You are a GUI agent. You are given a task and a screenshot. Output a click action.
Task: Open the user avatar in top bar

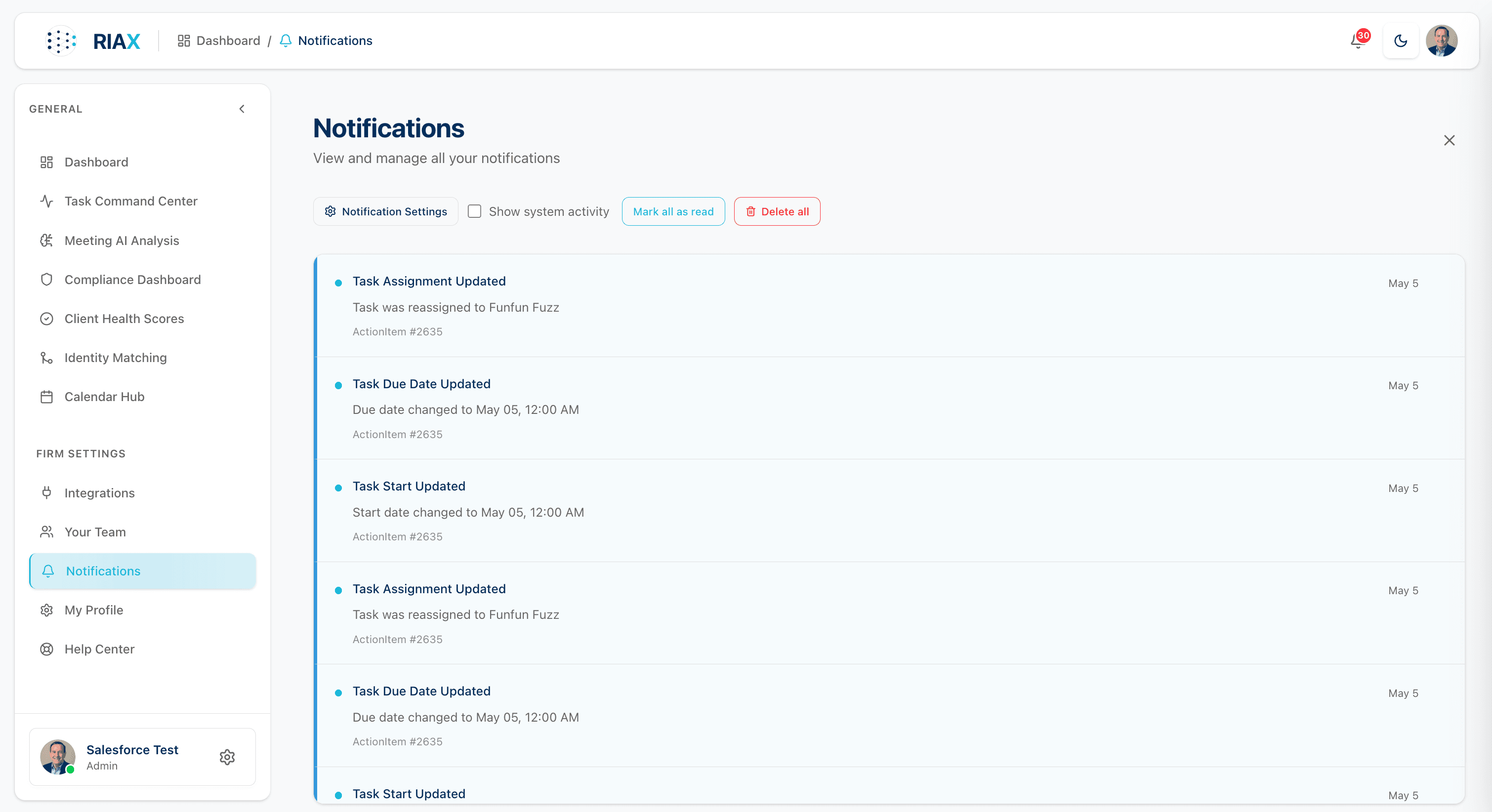click(1442, 41)
